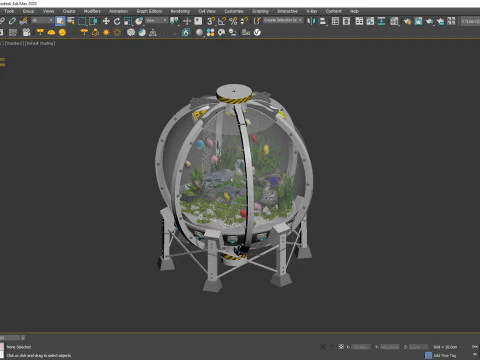This screenshot has width=480, height=360.
Task: Activate the Select Object tool
Action: pos(60,21)
